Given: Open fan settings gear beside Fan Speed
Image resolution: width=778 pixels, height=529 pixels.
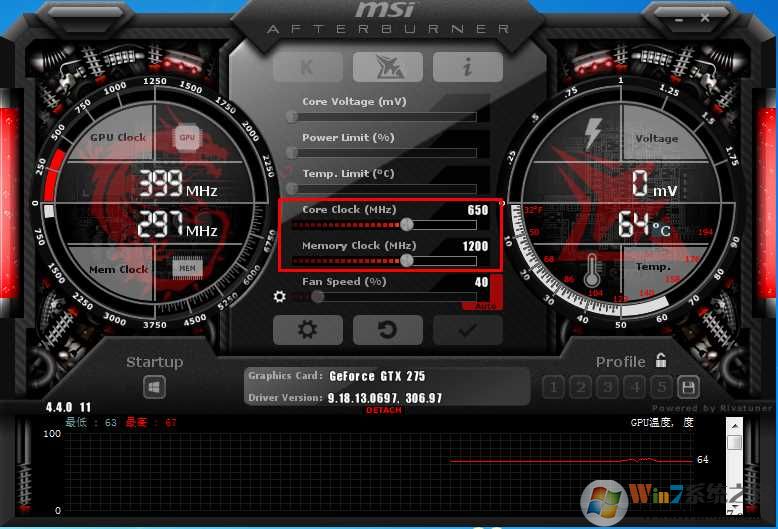Looking at the screenshot, I should (x=279, y=297).
